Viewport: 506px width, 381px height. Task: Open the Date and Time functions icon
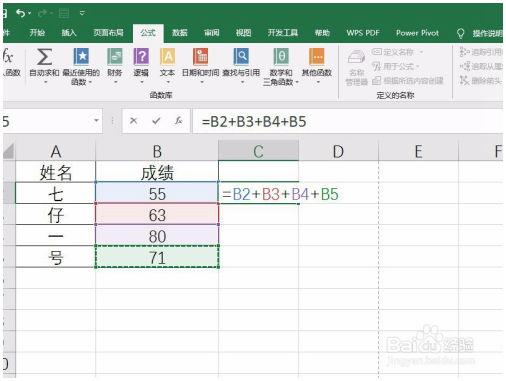[201, 56]
